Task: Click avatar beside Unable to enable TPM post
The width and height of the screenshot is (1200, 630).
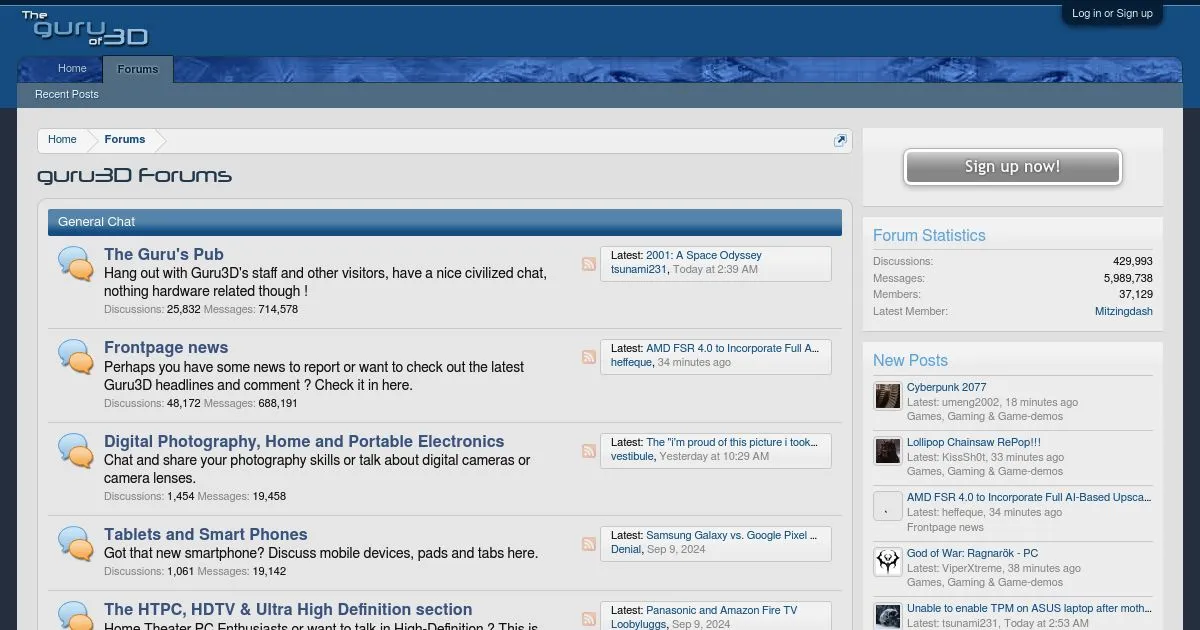Action: click(888, 616)
